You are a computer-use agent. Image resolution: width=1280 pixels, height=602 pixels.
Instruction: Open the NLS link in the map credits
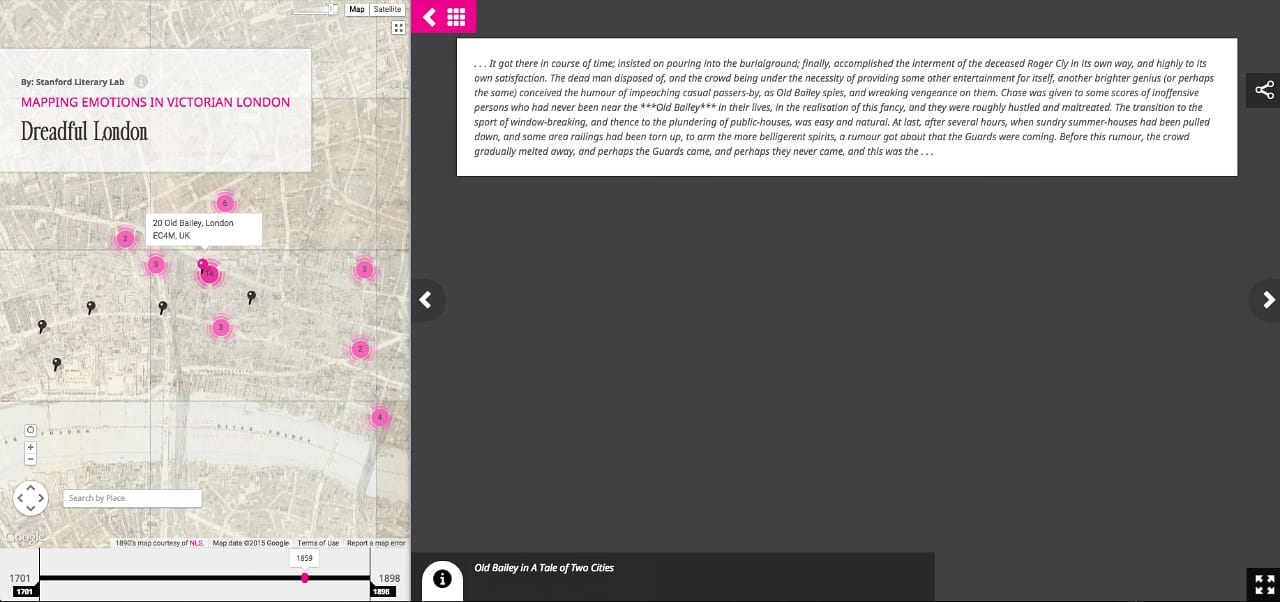[x=197, y=542]
